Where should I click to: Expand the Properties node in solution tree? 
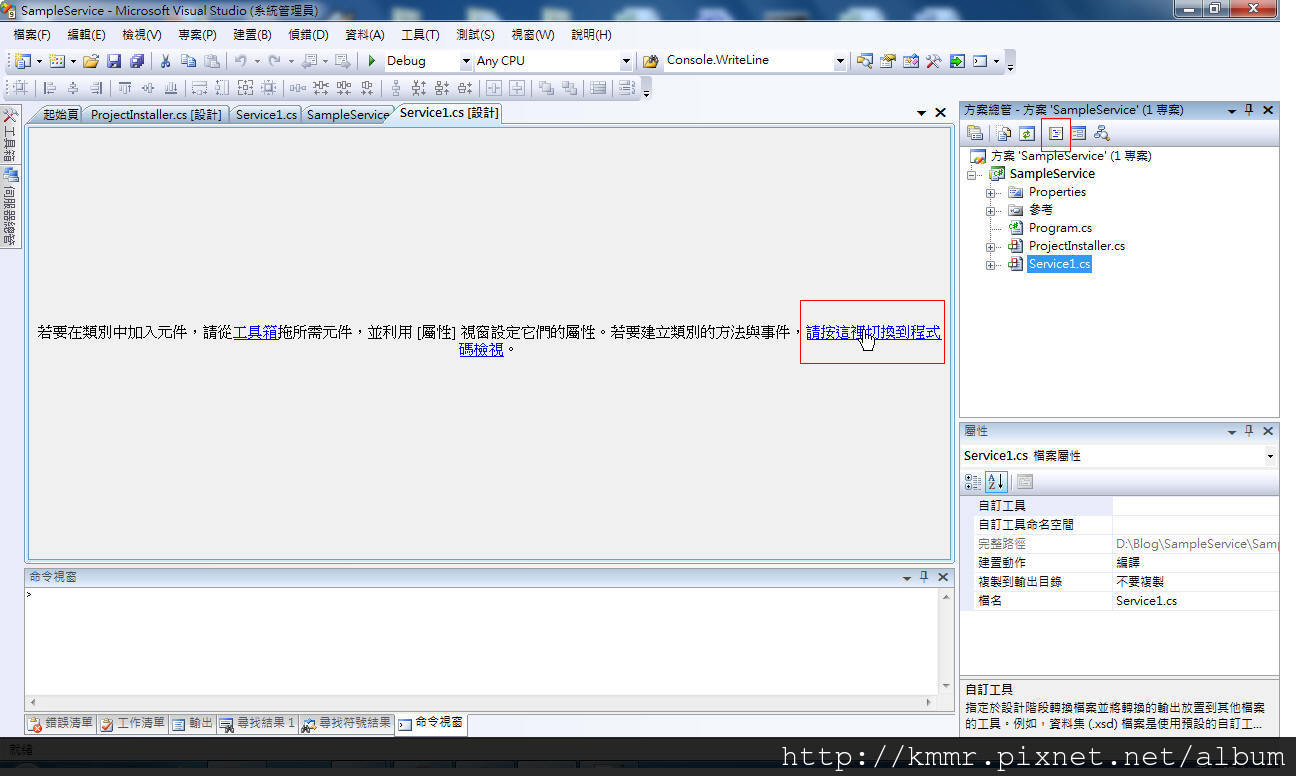click(x=991, y=192)
